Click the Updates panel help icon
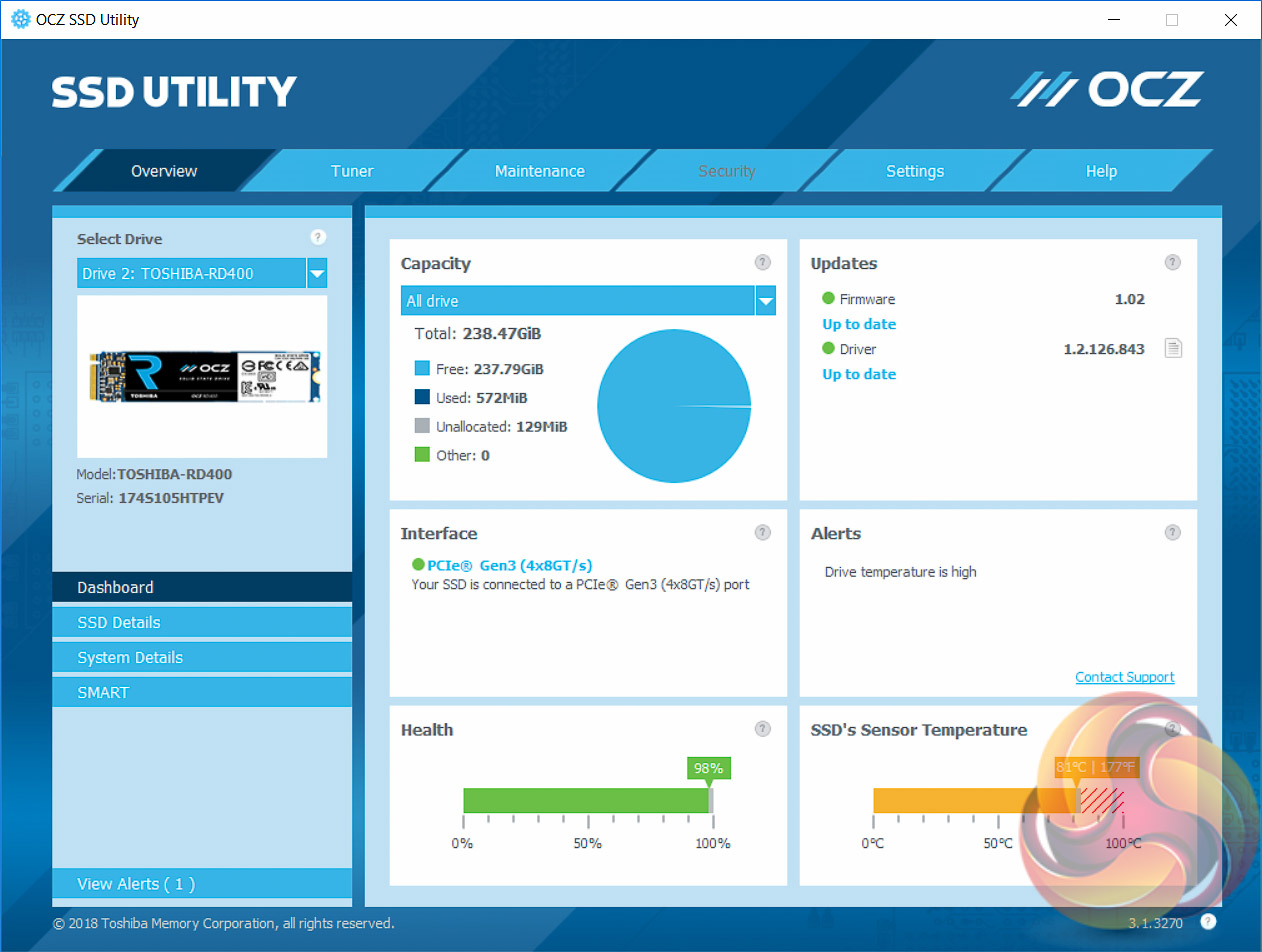The image size is (1262, 952). click(1173, 262)
